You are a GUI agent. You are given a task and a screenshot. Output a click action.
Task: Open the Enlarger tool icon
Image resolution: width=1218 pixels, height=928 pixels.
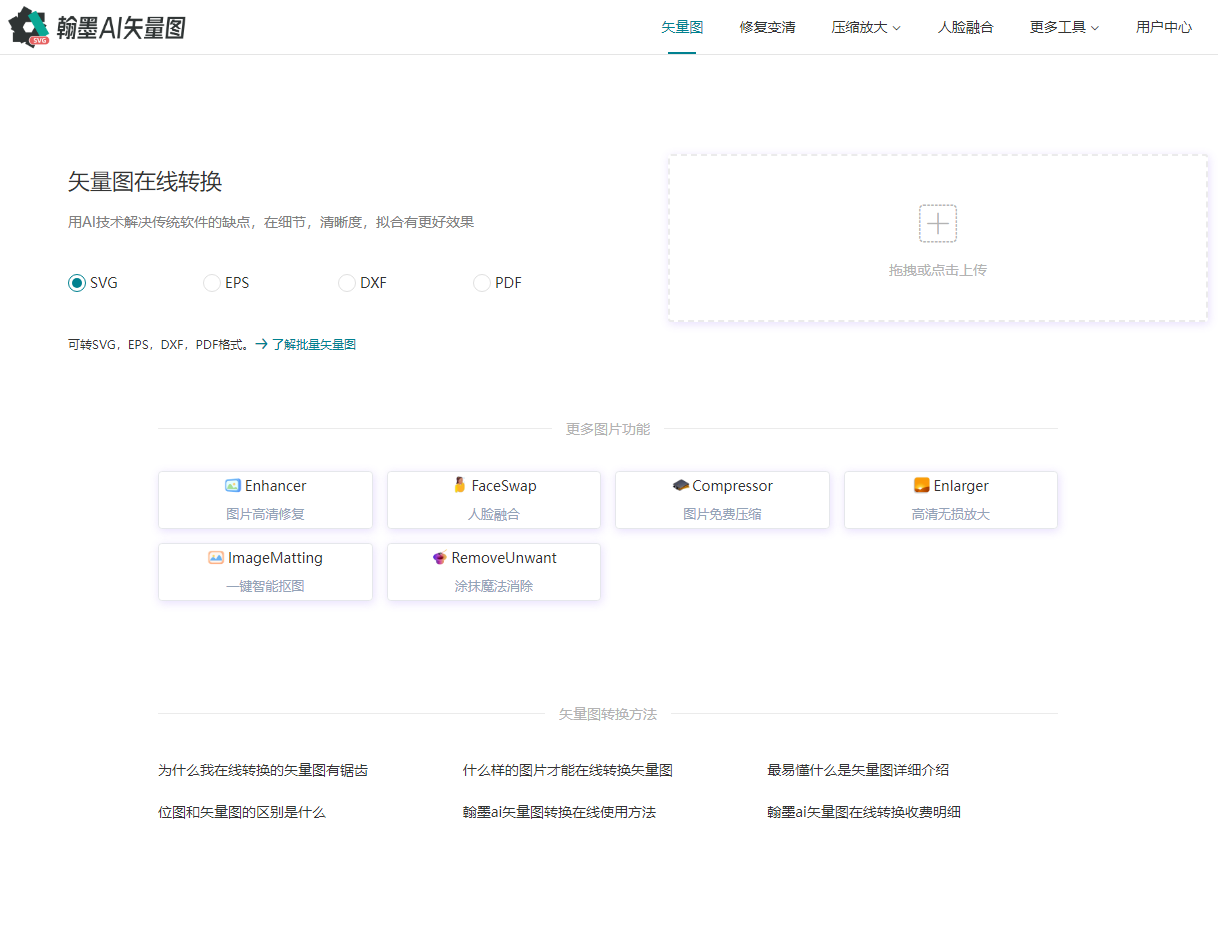click(x=922, y=486)
